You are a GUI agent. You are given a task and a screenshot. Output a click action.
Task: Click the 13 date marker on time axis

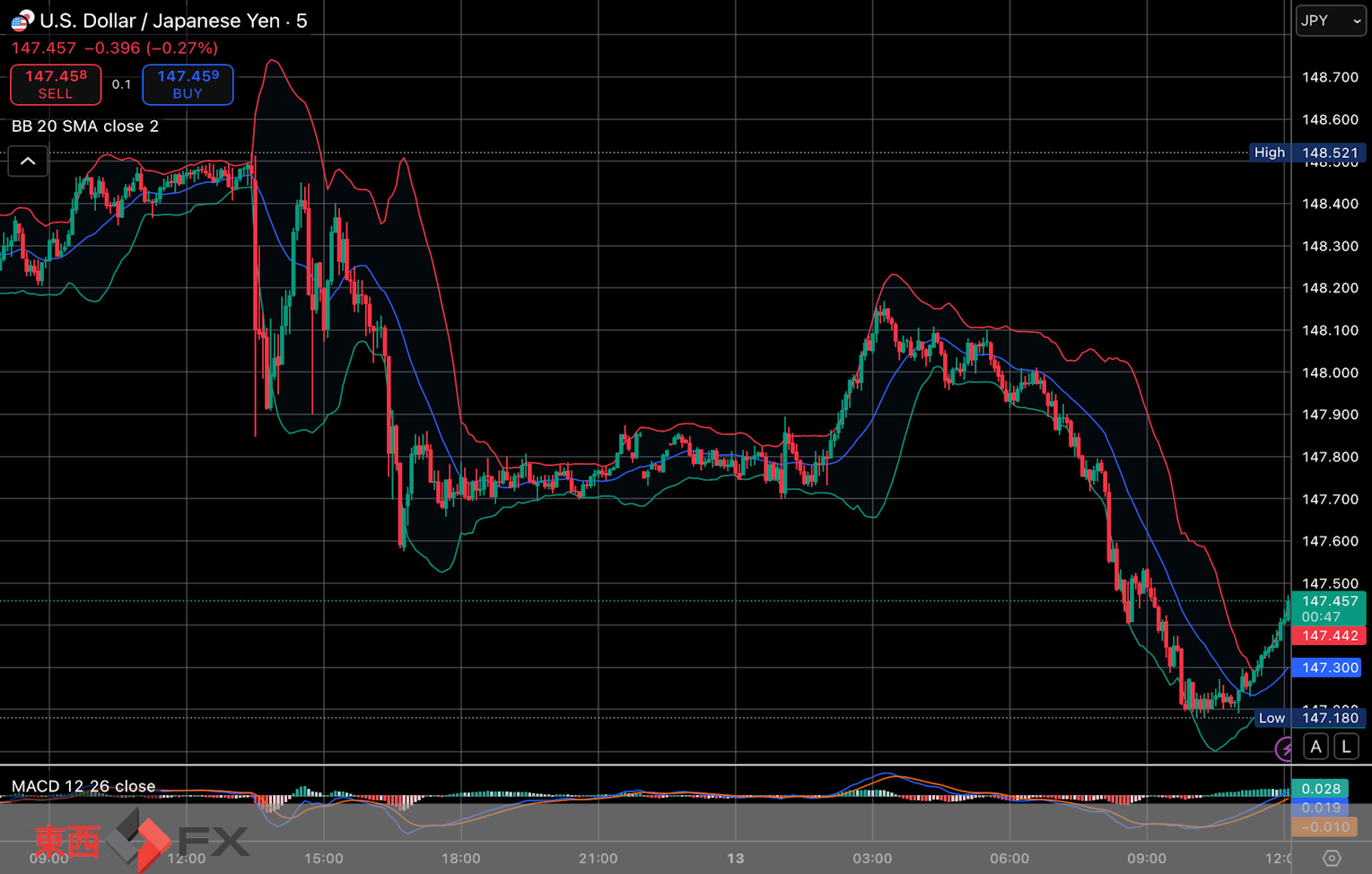pos(735,858)
